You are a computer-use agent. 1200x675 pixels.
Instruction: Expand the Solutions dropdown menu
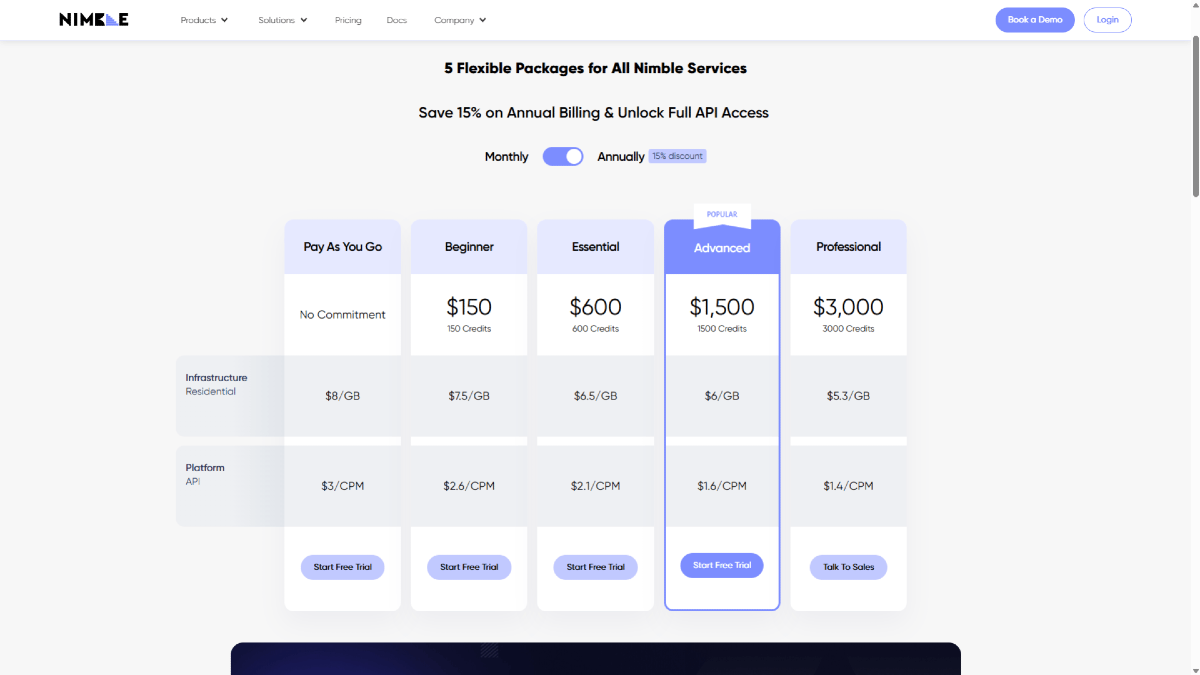(x=283, y=20)
